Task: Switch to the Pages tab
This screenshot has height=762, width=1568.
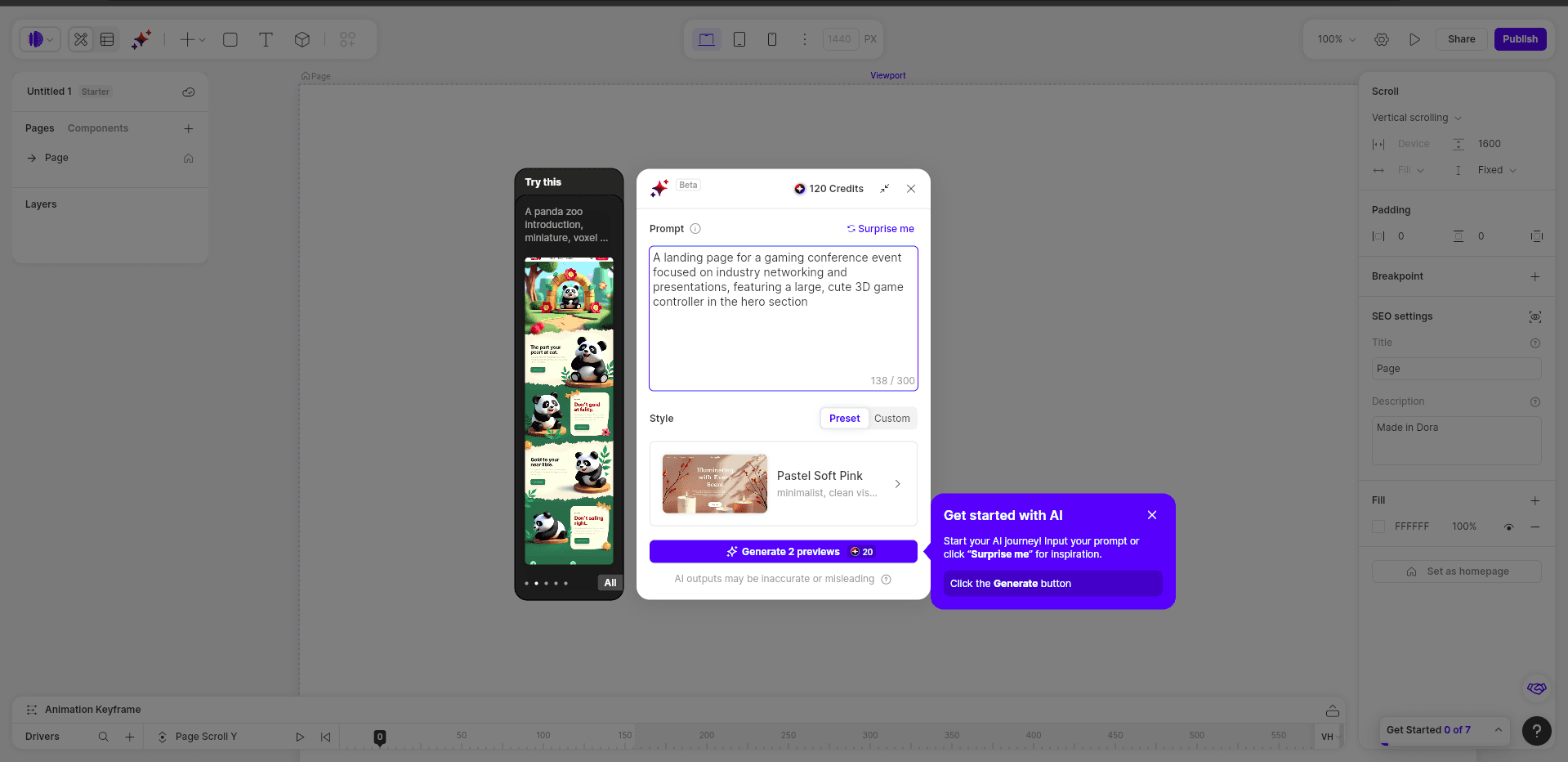Action: (x=39, y=128)
